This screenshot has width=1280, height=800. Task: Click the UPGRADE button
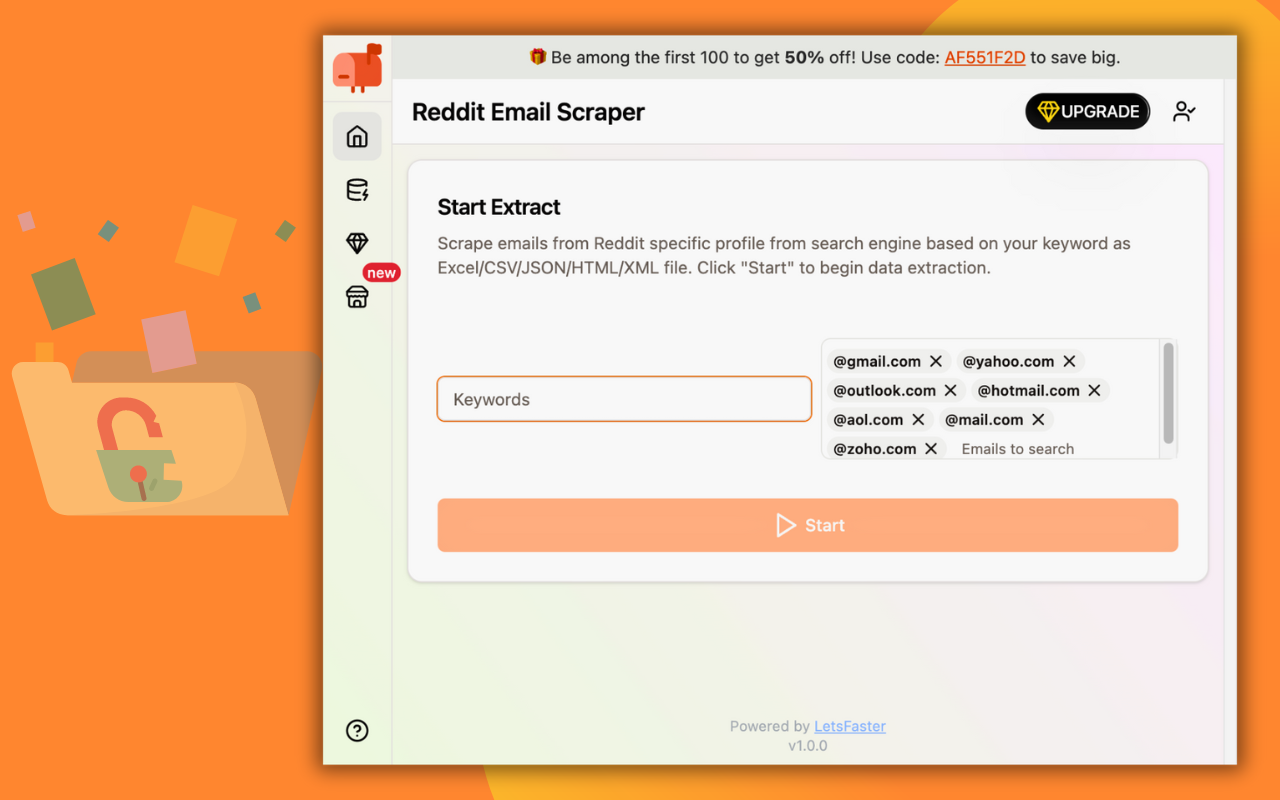[x=1088, y=112]
